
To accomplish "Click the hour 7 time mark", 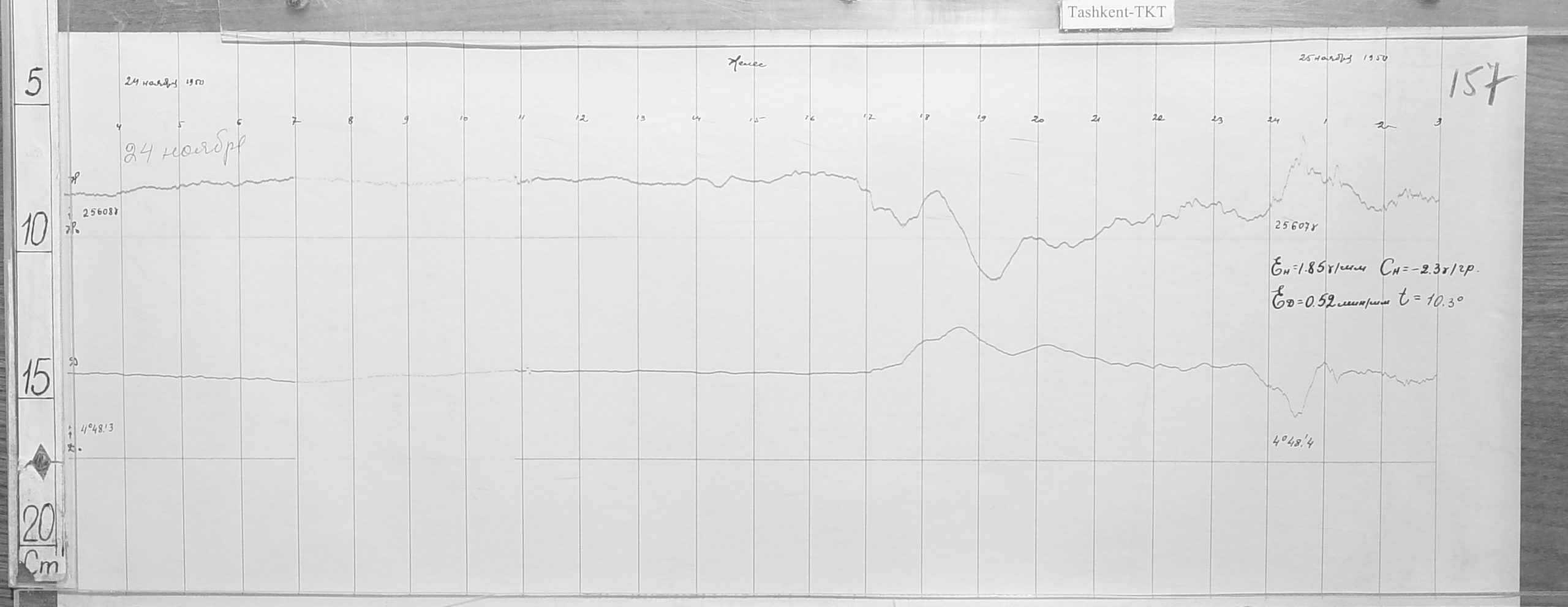I will pos(295,122).
